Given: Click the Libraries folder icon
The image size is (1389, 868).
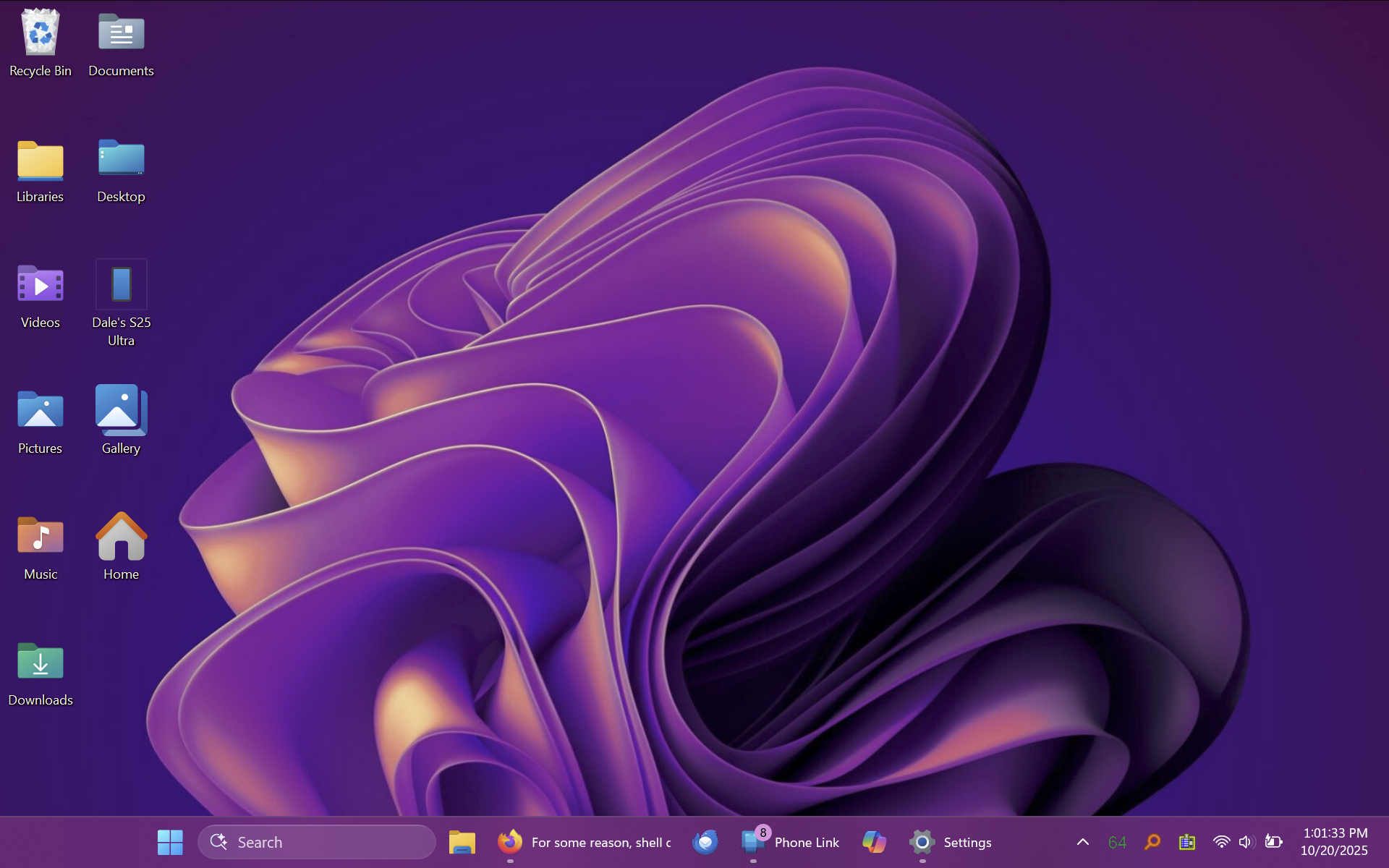Looking at the screenshot, I should (x=41, y=159).
